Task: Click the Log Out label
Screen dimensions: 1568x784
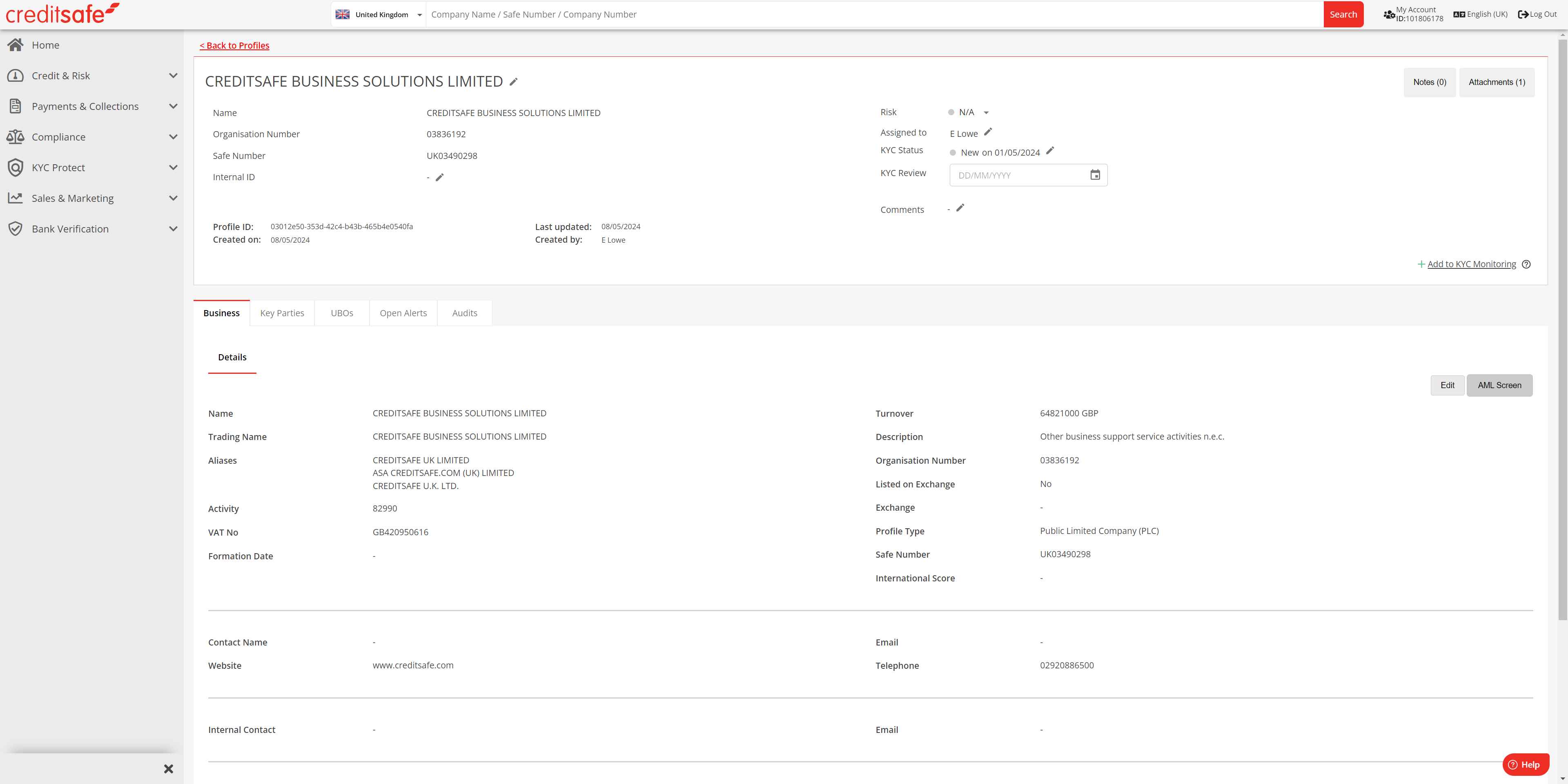Action: coord(1543,14)
